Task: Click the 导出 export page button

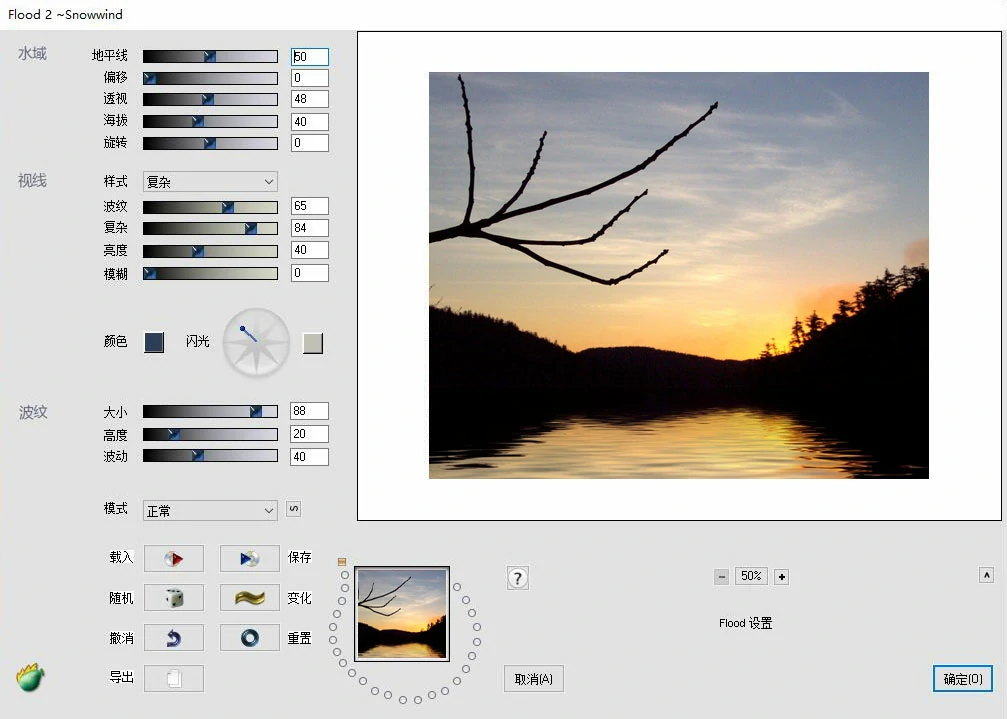Action: click(173, 679)
